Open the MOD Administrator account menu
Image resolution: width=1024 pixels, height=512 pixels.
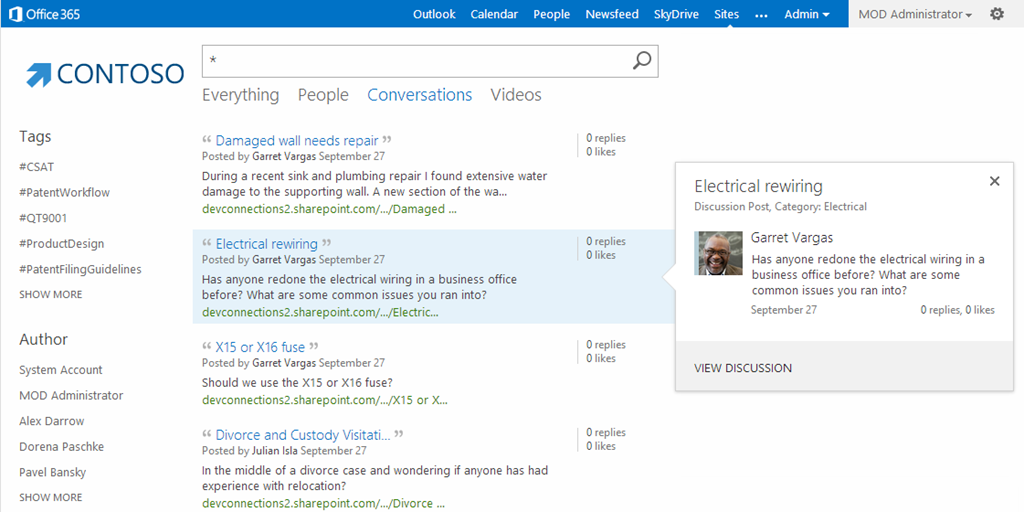click(x=915, y=14)
